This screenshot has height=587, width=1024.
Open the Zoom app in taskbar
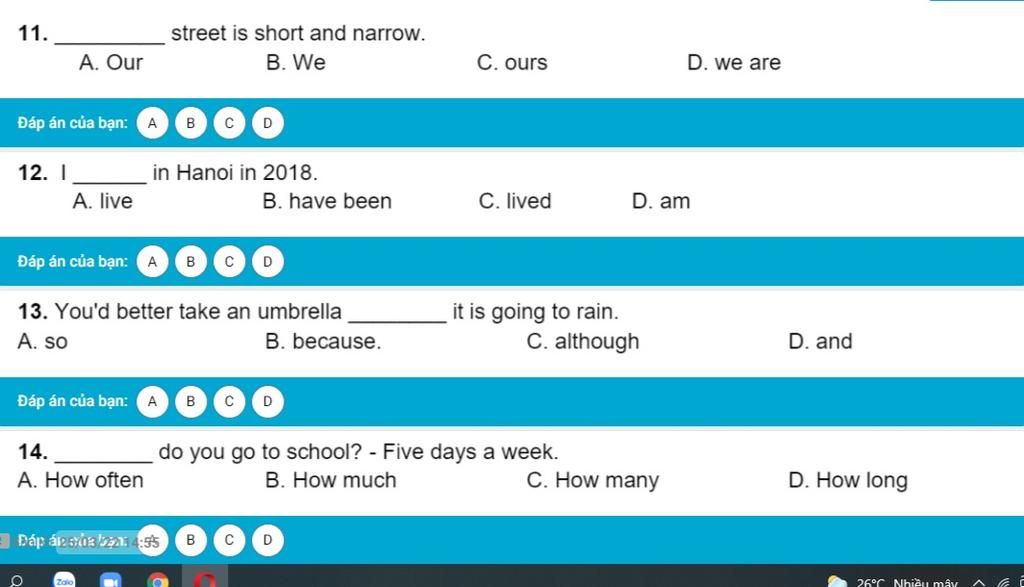(x=110, y=580)
